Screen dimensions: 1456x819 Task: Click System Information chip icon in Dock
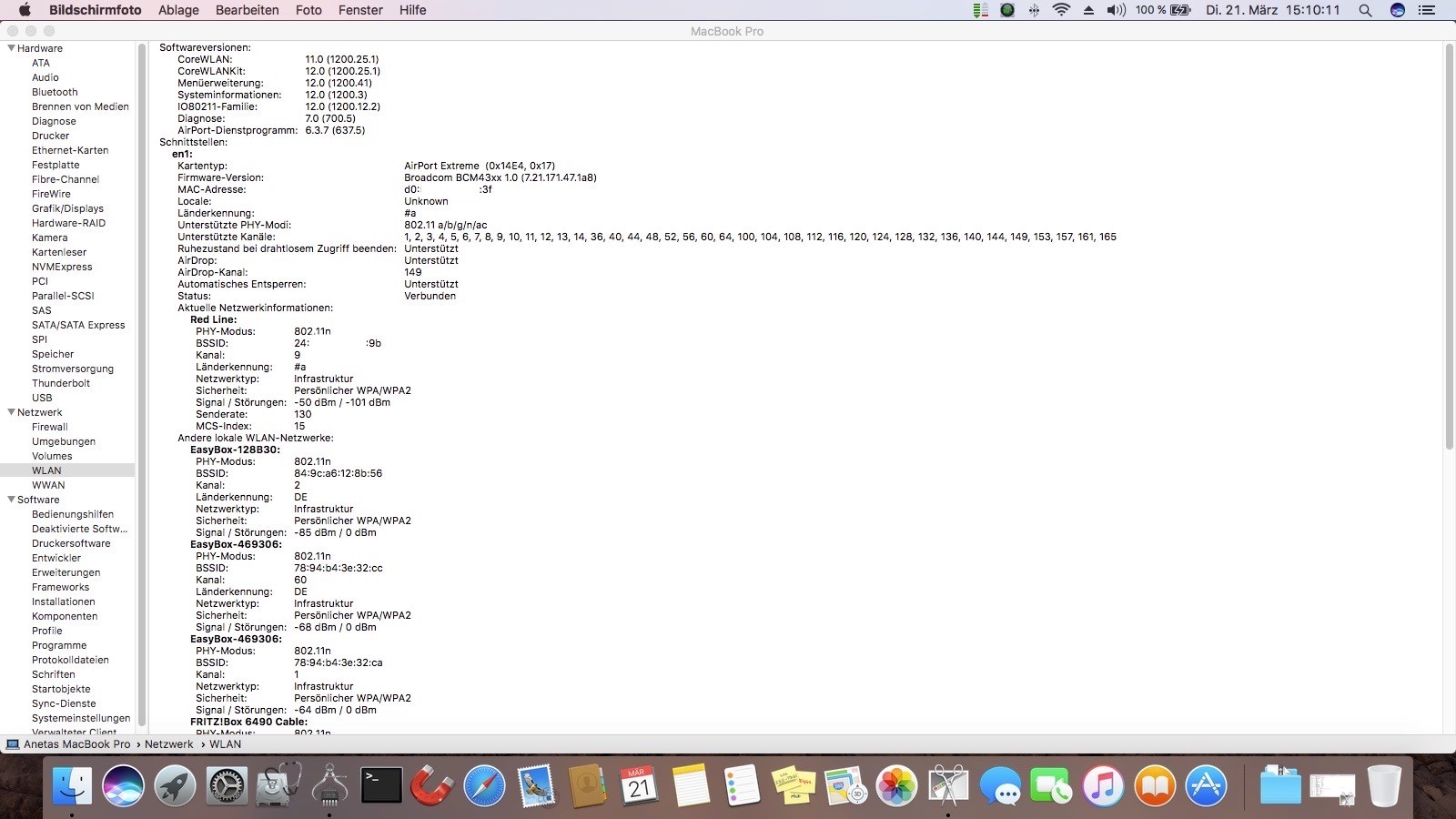329,784
